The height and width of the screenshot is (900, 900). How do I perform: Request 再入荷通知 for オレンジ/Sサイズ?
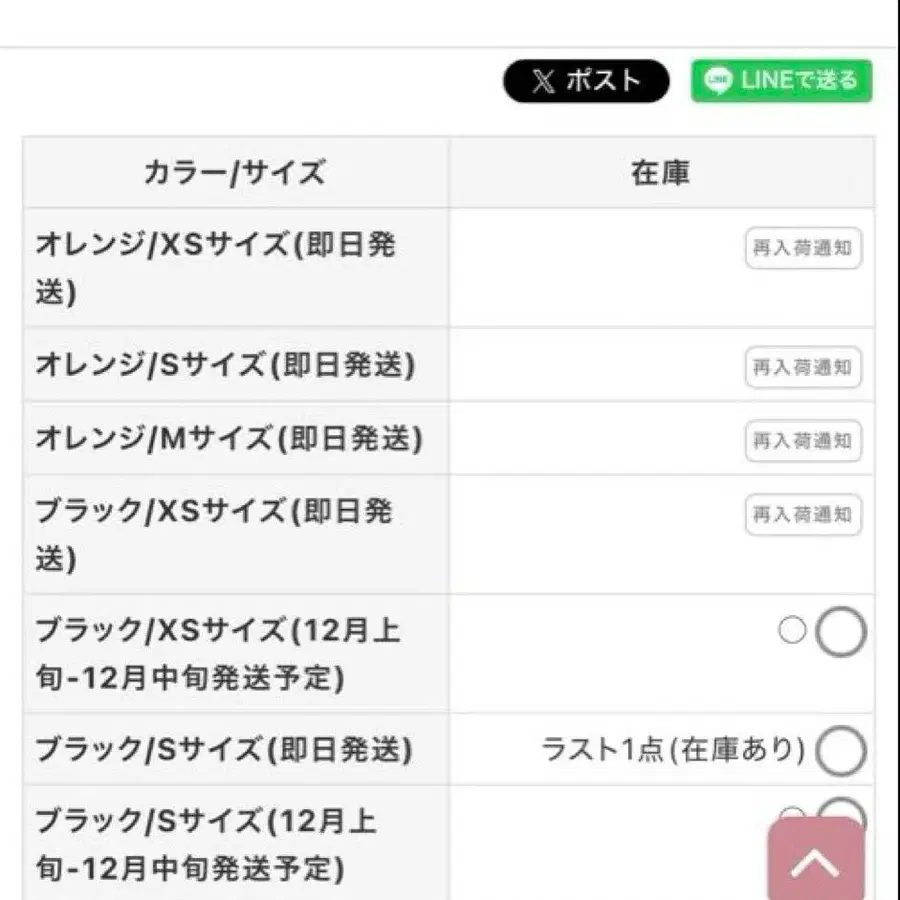[803, 367]
